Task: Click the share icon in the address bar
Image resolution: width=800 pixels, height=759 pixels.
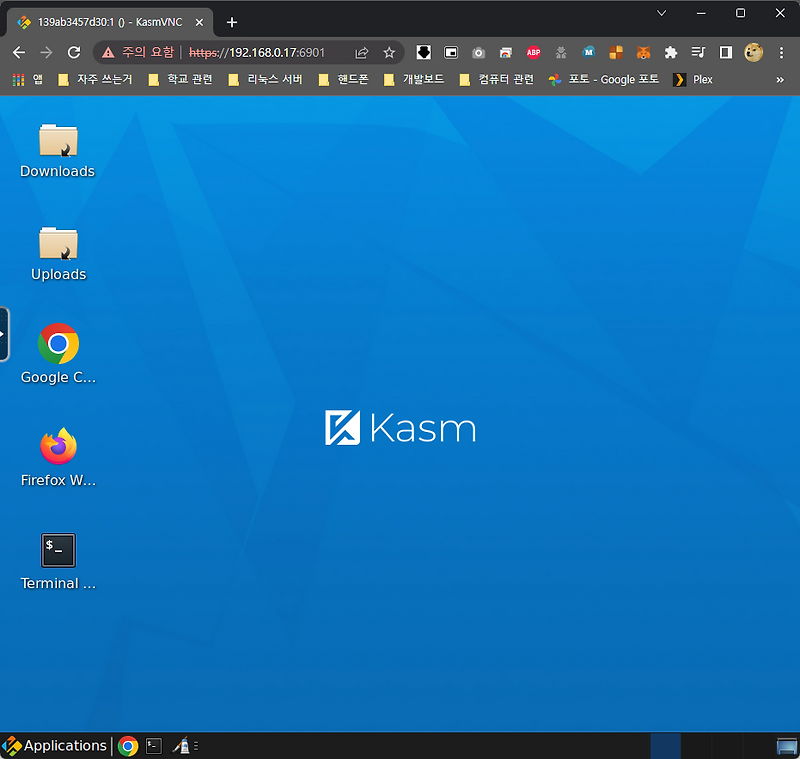Action: pyautogui.click(x=360, y=52)
